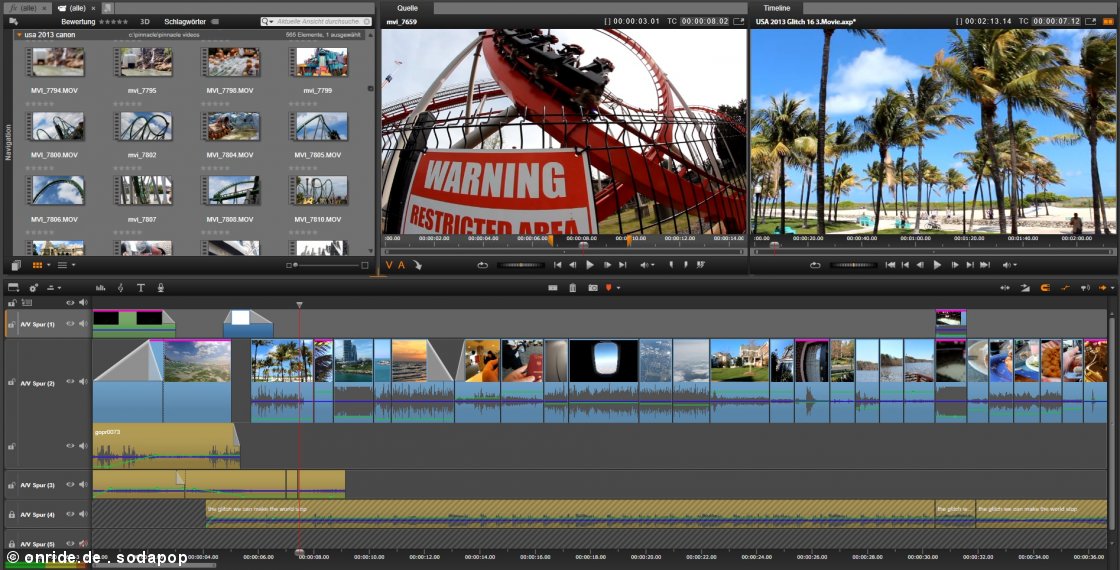Viewport: 1120px width, 570px height.
Task: Open search options dropdown magnifier
Action: tap(267, 21)
